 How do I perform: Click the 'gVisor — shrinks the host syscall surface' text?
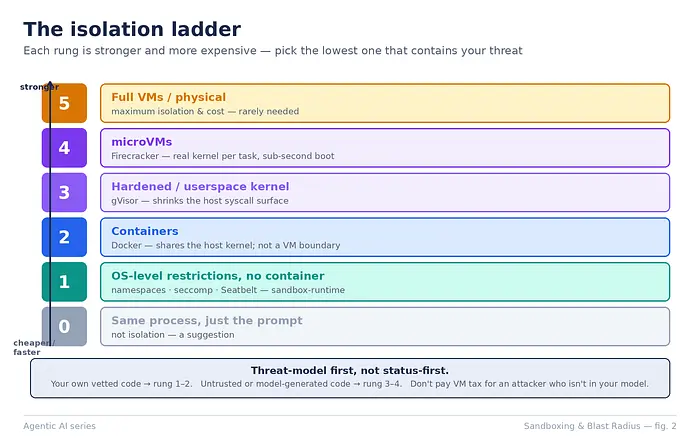pos(200,201)
